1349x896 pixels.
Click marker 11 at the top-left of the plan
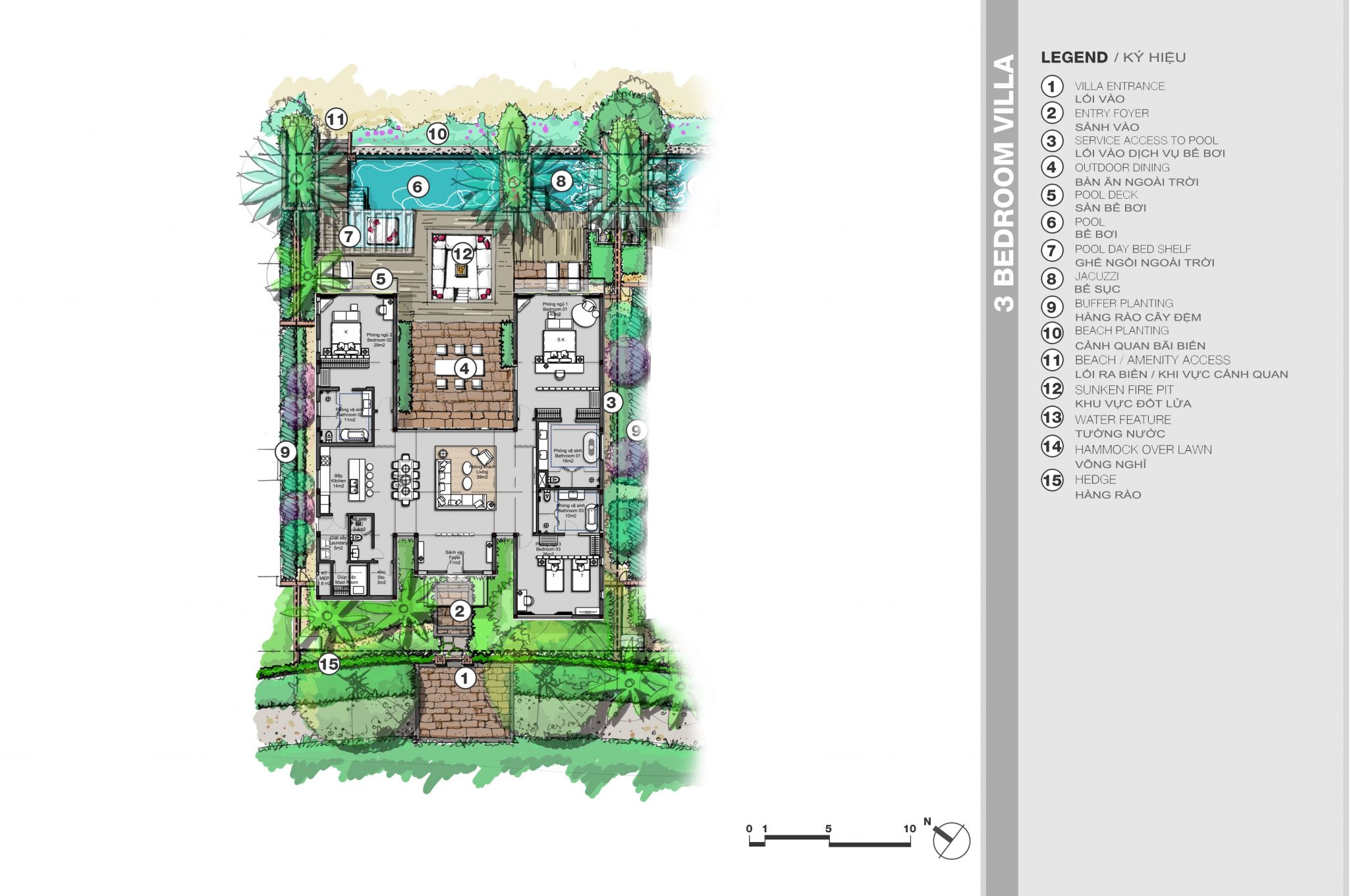[336, 120]
